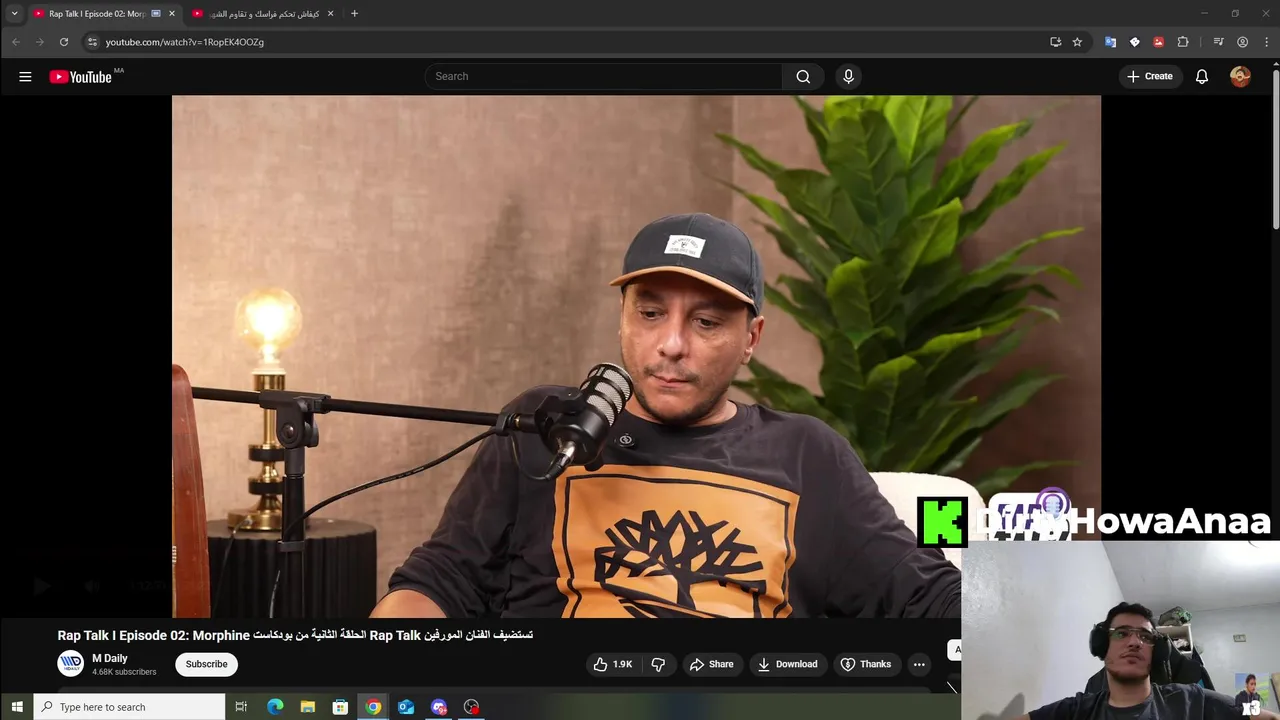Open a new browser tab

pos(354,14)
